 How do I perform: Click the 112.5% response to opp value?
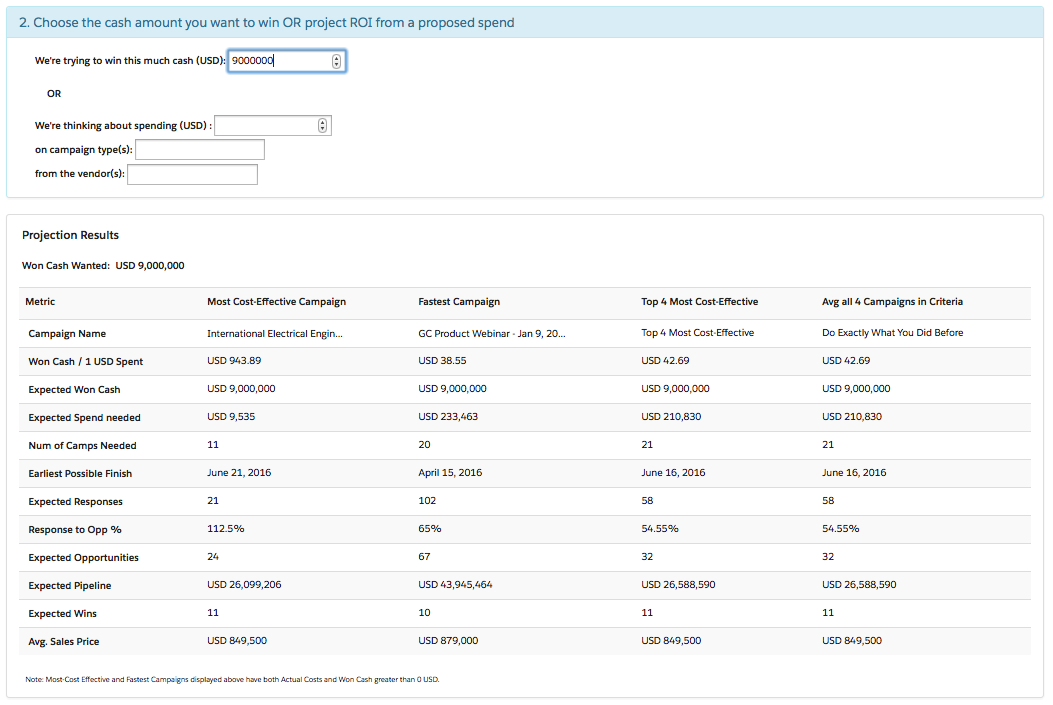tap(226, 529)
